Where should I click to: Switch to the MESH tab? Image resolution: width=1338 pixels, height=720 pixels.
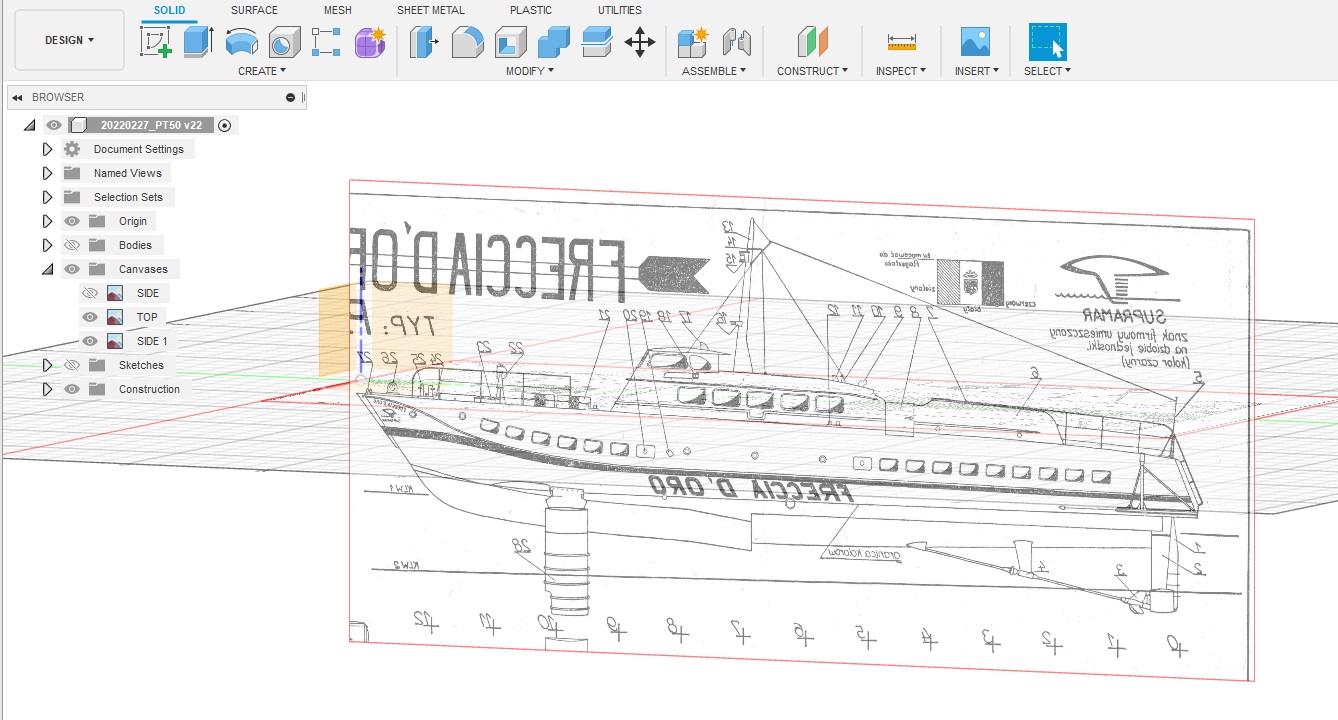(337, 10)
